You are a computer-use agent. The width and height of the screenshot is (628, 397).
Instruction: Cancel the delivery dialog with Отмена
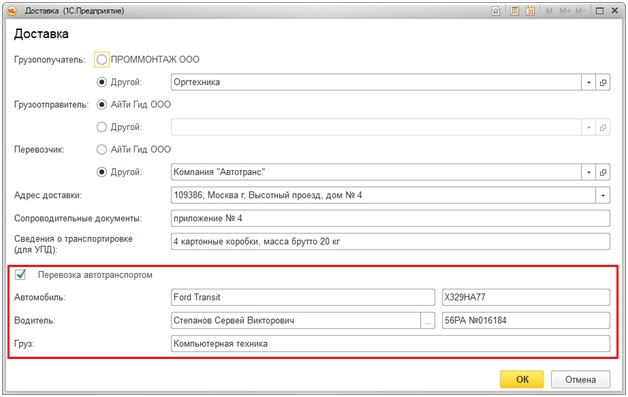pos(580,379)
